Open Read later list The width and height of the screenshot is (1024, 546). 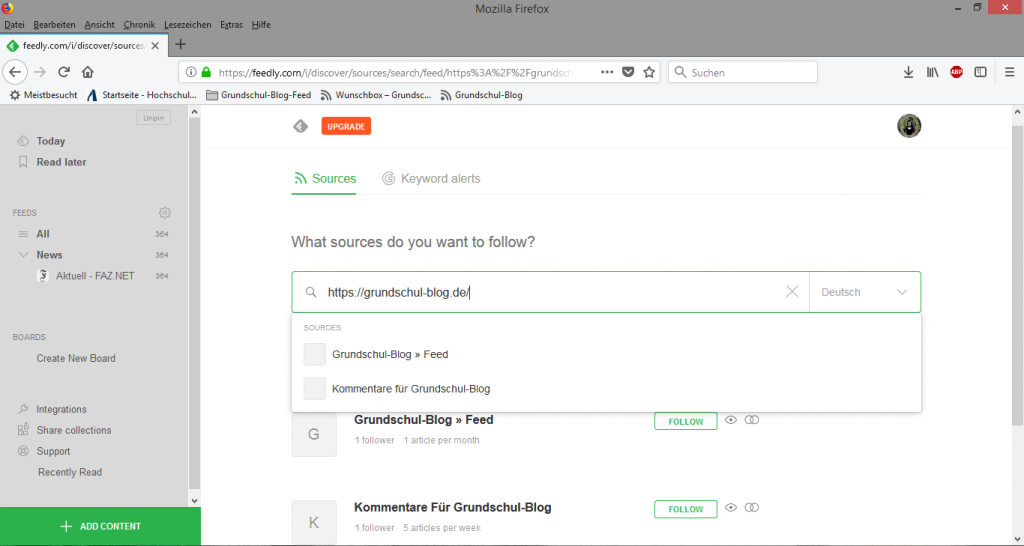click(x=61, y=162)
